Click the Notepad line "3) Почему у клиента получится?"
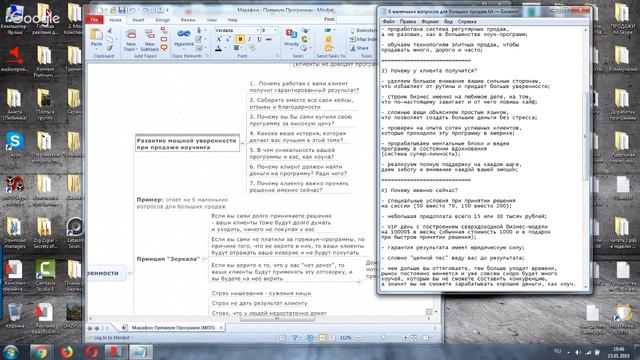 click(429, 71)
